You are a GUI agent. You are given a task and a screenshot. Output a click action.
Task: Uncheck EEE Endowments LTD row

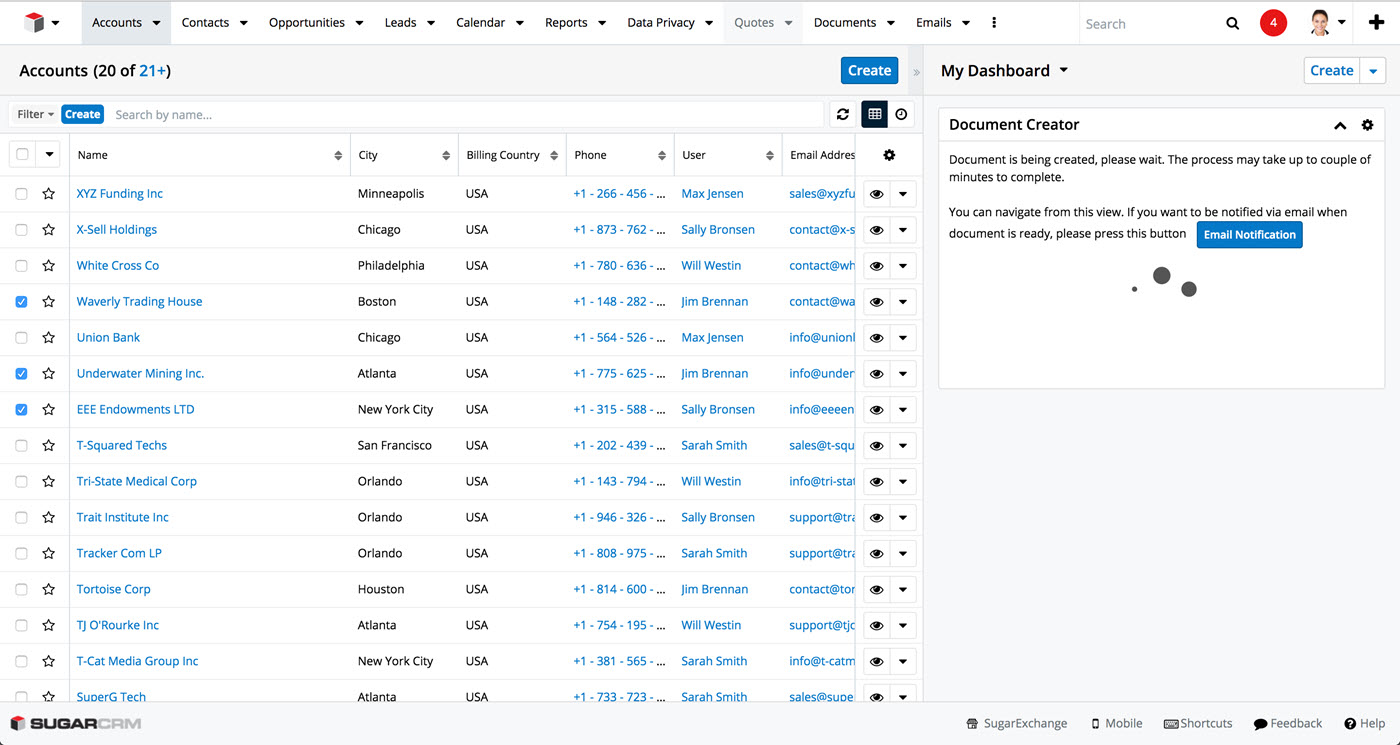tap(22, 410)
